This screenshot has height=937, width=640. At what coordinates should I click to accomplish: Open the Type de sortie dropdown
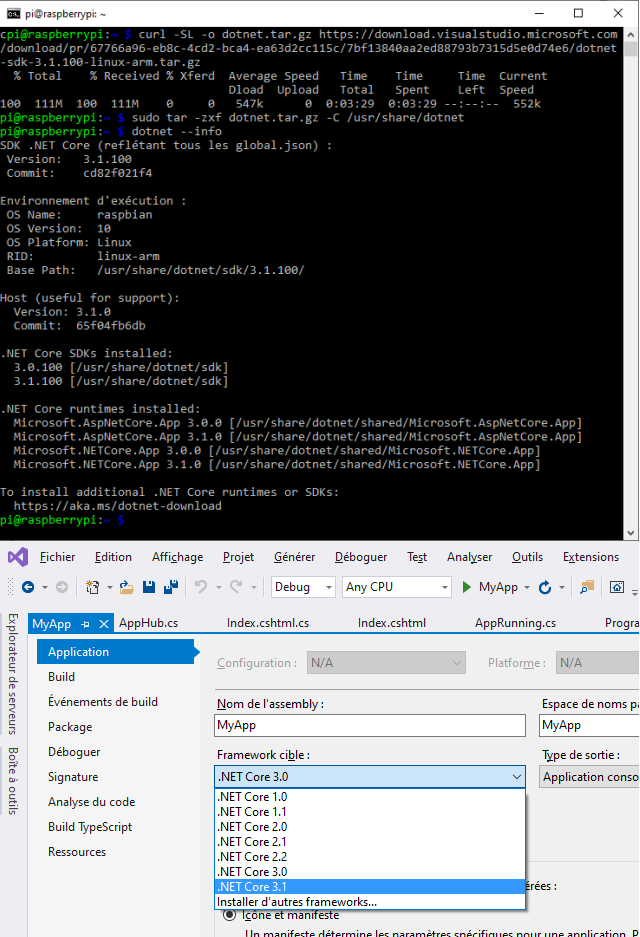click(590, 777)
